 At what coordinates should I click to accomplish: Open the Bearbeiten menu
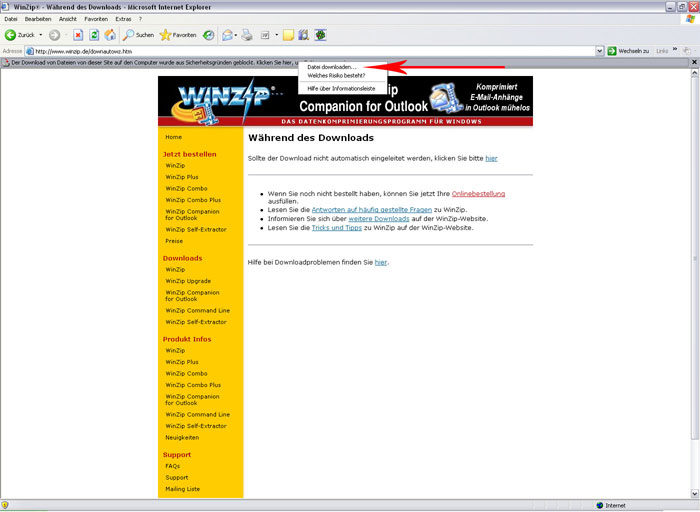[x=38, y=19]
